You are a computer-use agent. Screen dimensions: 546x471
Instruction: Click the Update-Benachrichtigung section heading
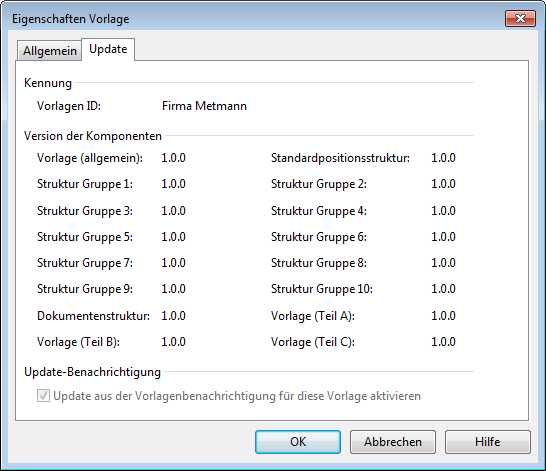[92, 372]
